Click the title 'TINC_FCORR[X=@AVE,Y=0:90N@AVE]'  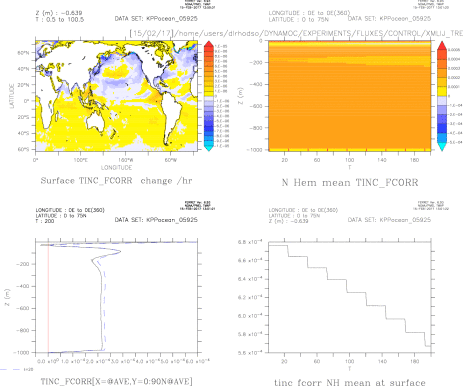point(116,382)
